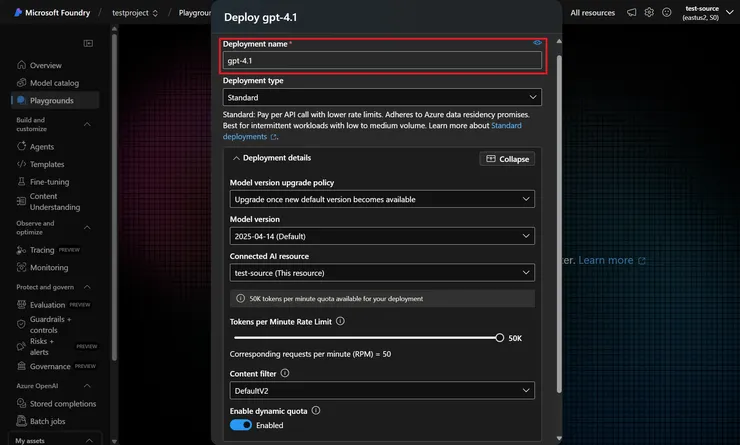Click the Playgrounds chat icon
Viewport: 740px width, 445px height.
tap(21, 100)
